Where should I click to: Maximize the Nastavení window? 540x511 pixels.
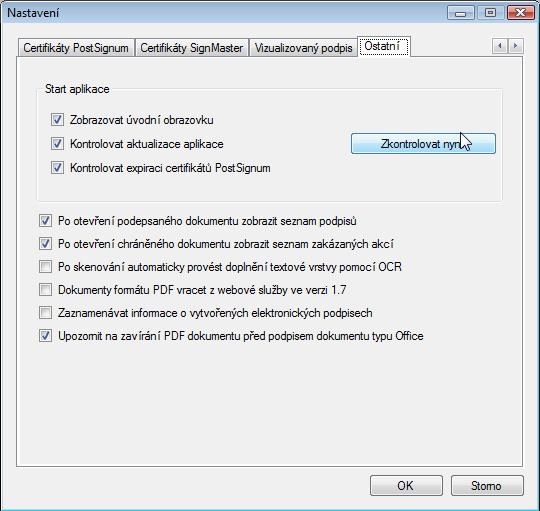pyautogui.click(x=490, y=13)
